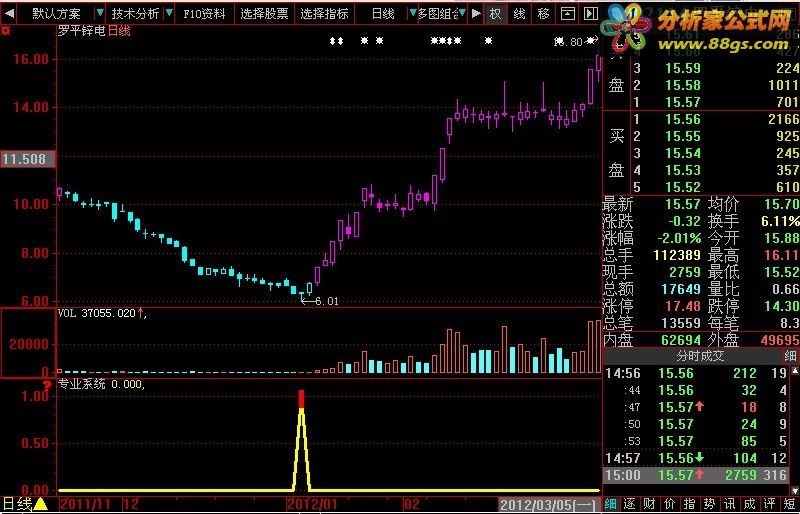This screenshot has height=514, width=800.
Task: Switch to the 细 detail tab
Action: pos(611,504)
